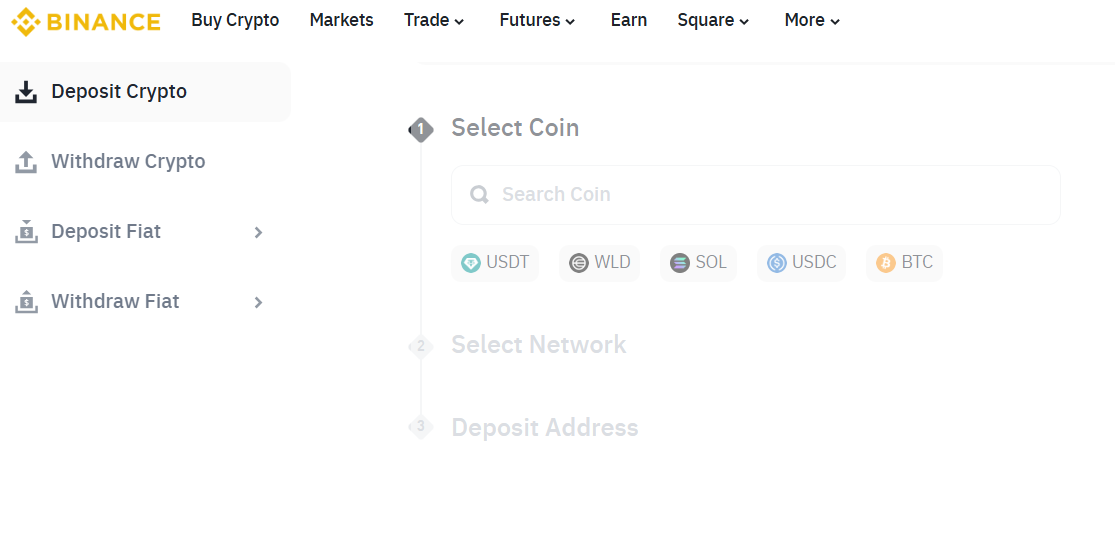Open the Futures dropdown menu

point(537,21)
